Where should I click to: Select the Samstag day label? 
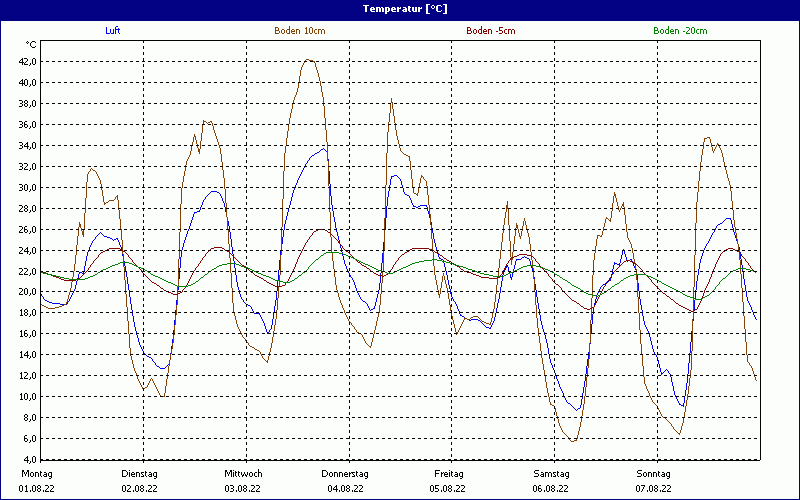point(551,473)
